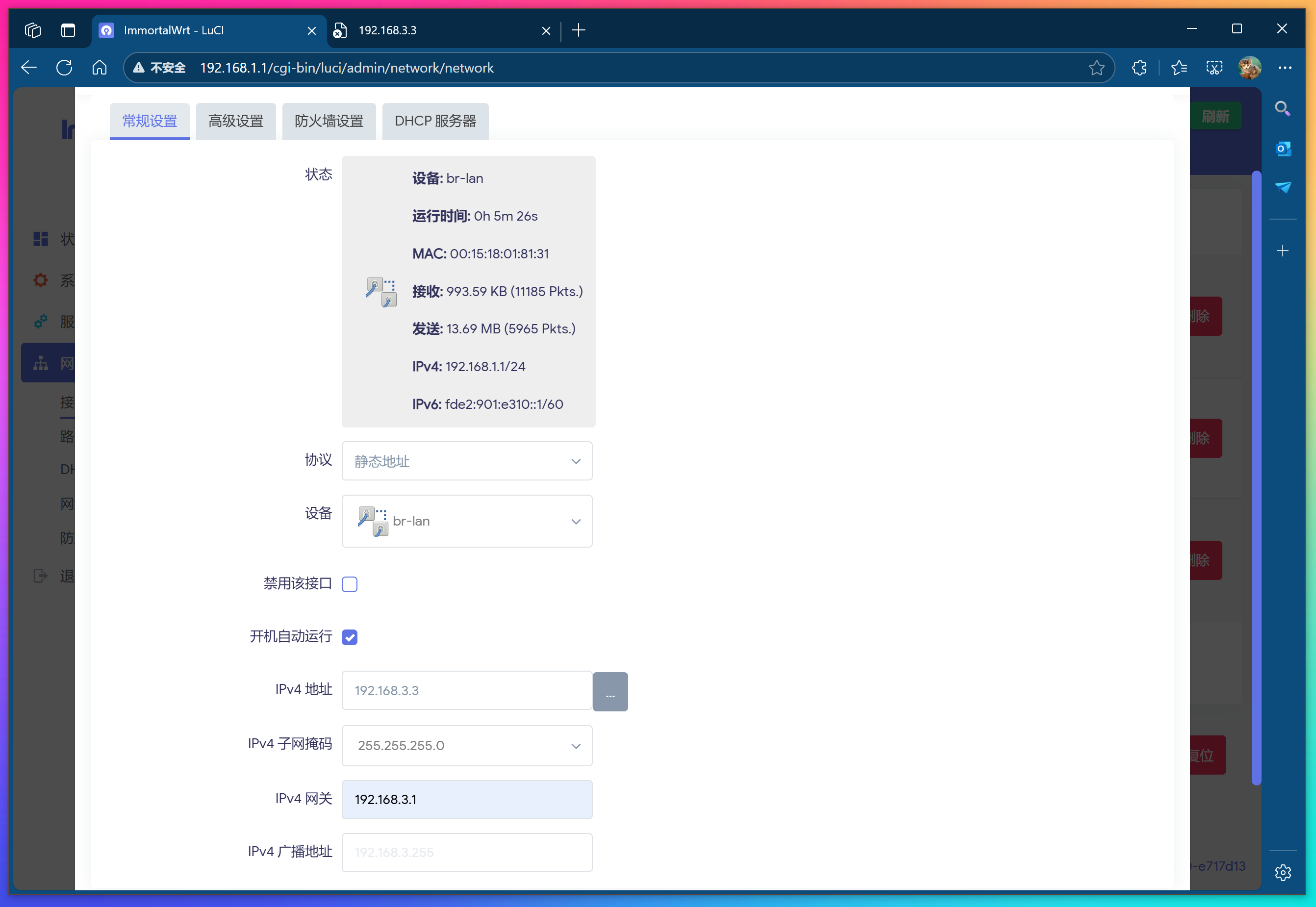Check the 禁用该接口 checkbox

coord(350,583)
